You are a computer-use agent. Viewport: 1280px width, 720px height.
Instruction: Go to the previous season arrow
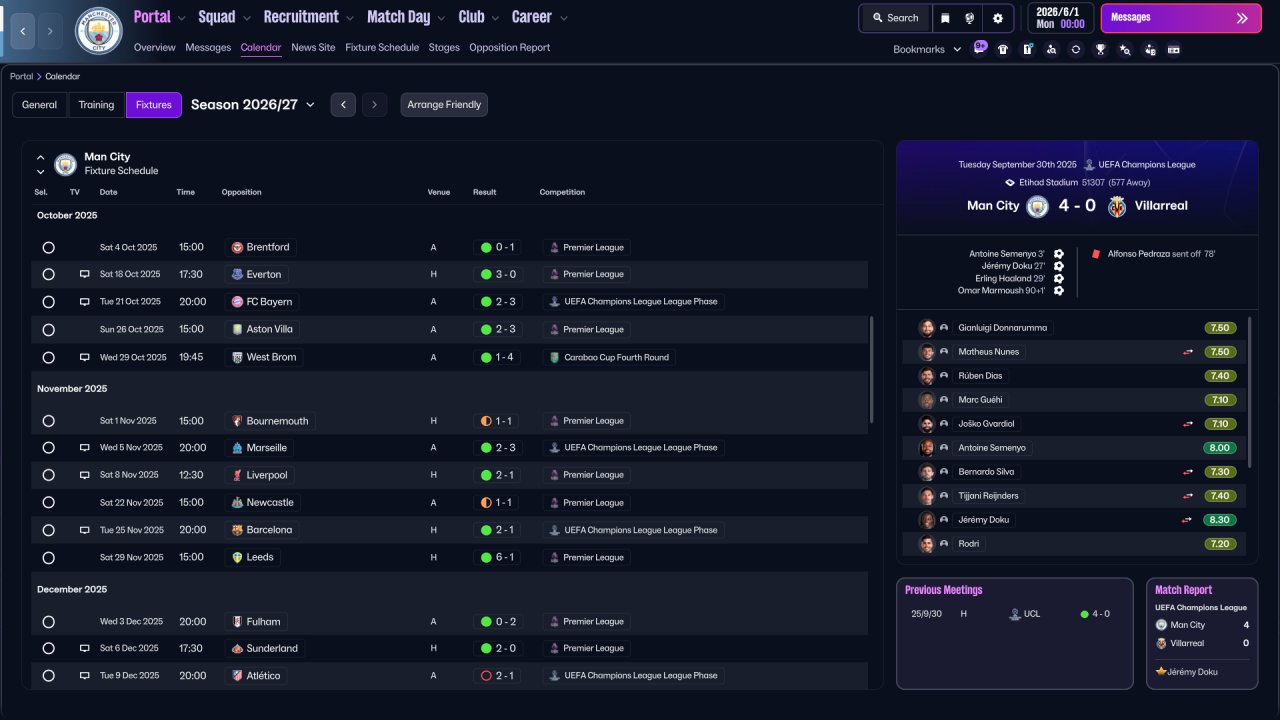point(343,105)
